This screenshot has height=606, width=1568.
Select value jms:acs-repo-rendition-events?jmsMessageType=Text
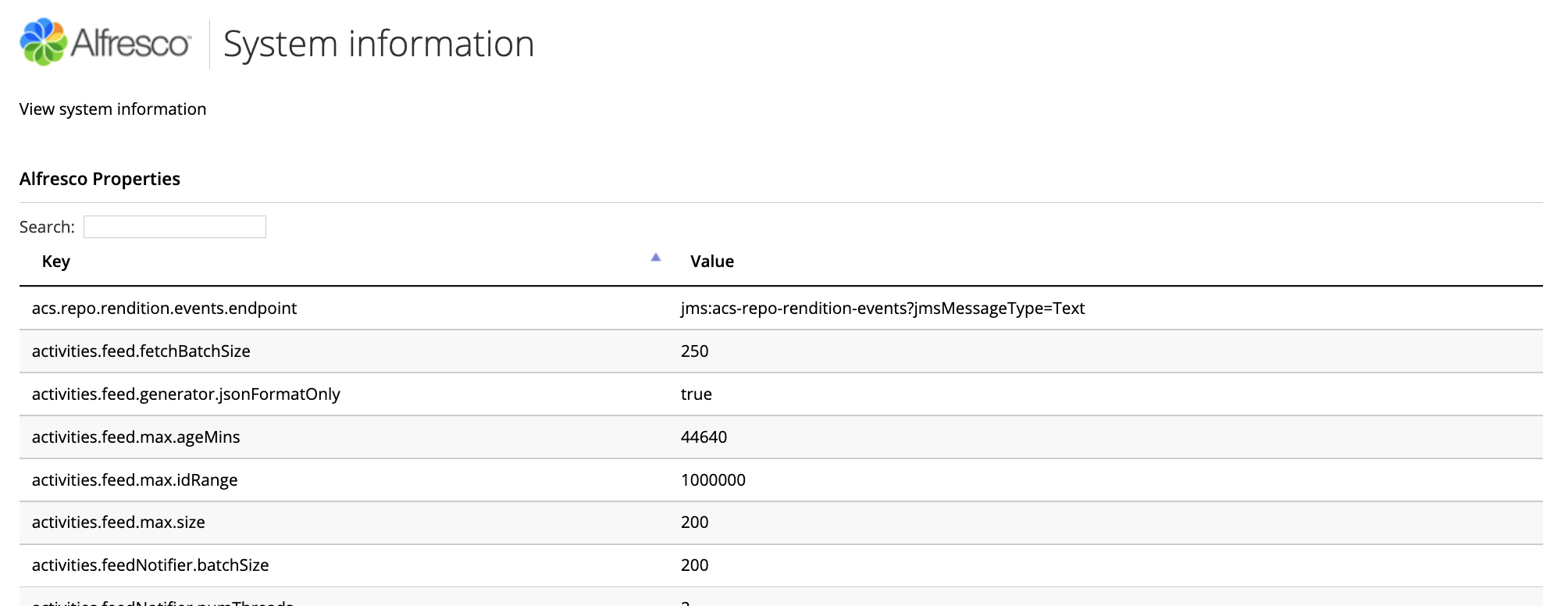(x=882, y=308)
